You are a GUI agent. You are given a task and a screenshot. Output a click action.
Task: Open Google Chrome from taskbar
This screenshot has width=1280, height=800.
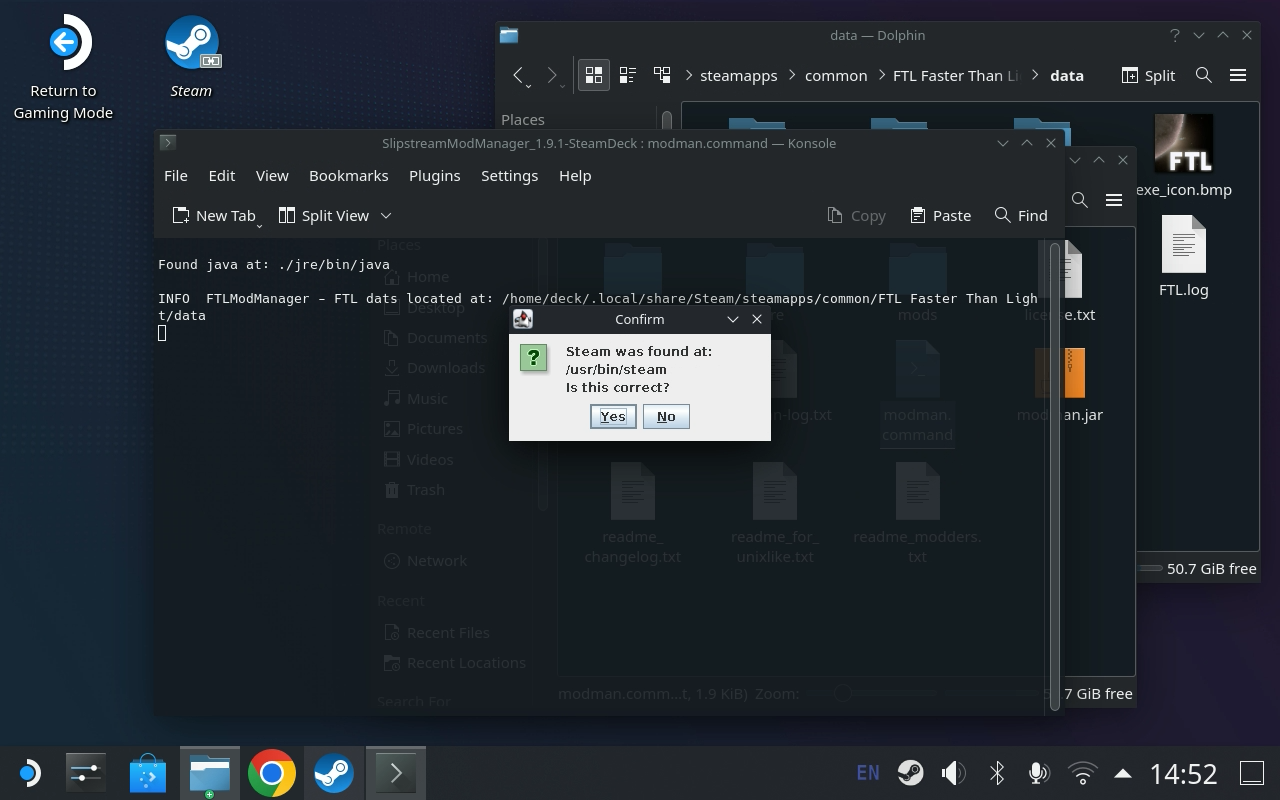(271, 773)
